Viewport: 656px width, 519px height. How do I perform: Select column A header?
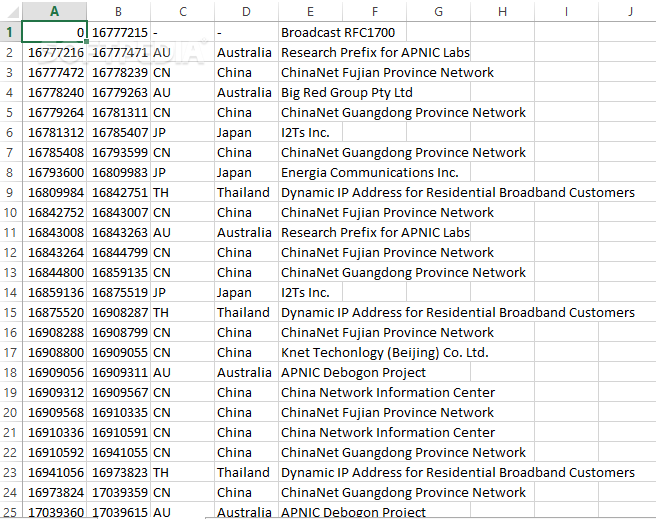point(54,11)
